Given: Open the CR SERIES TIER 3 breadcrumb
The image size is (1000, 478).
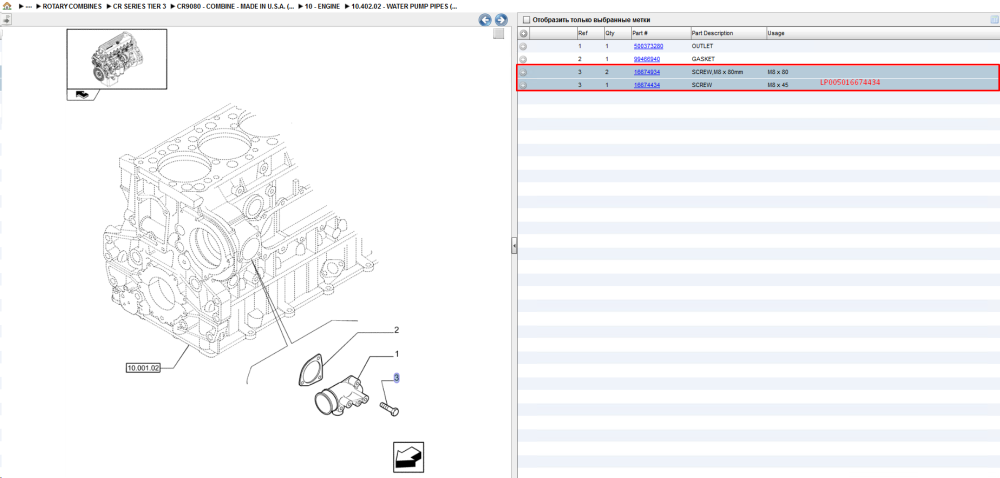Looking at the screenshot, I should pos(140,6).
